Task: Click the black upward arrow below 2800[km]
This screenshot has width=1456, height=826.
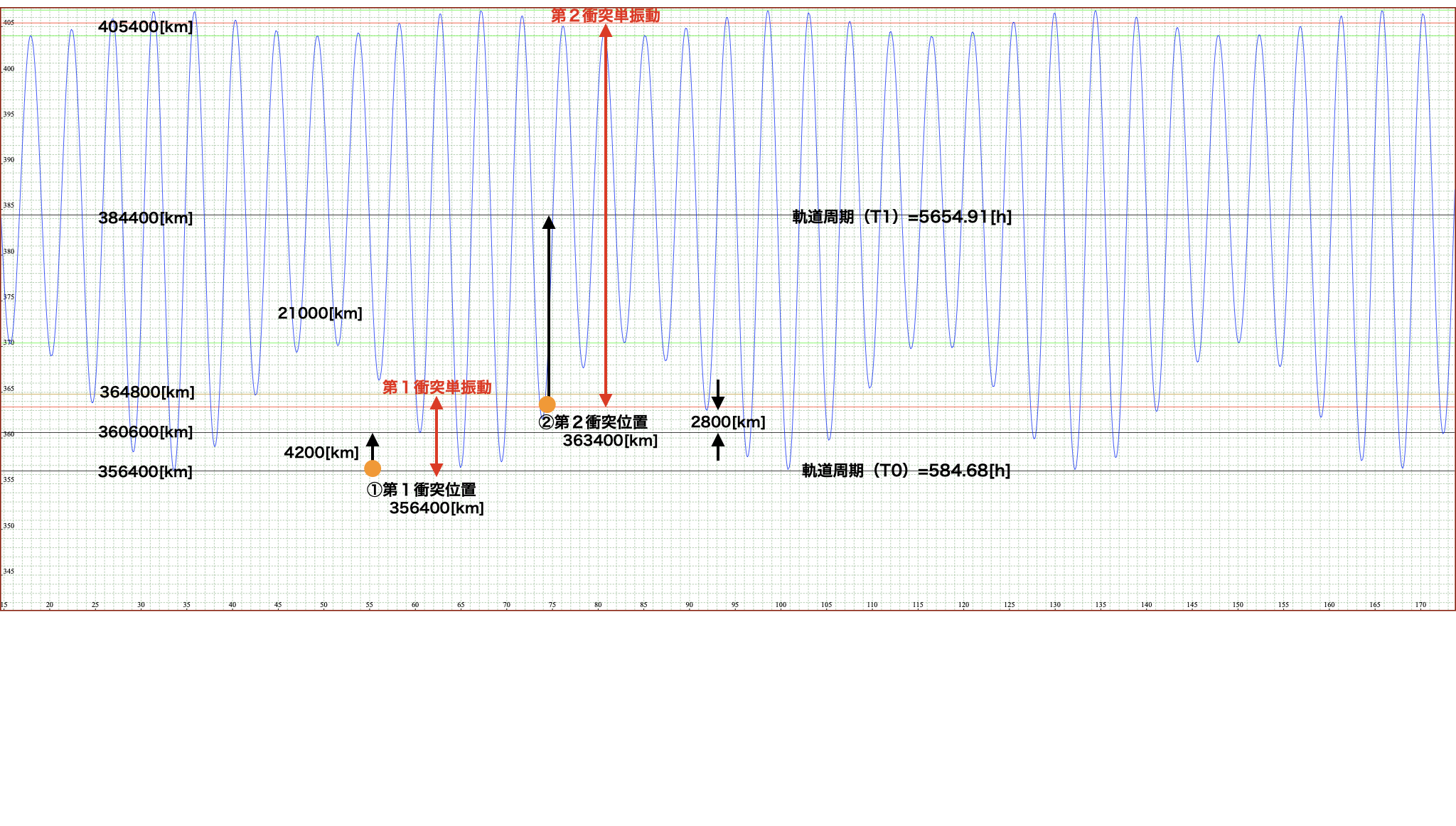Action: click(718, 447)
